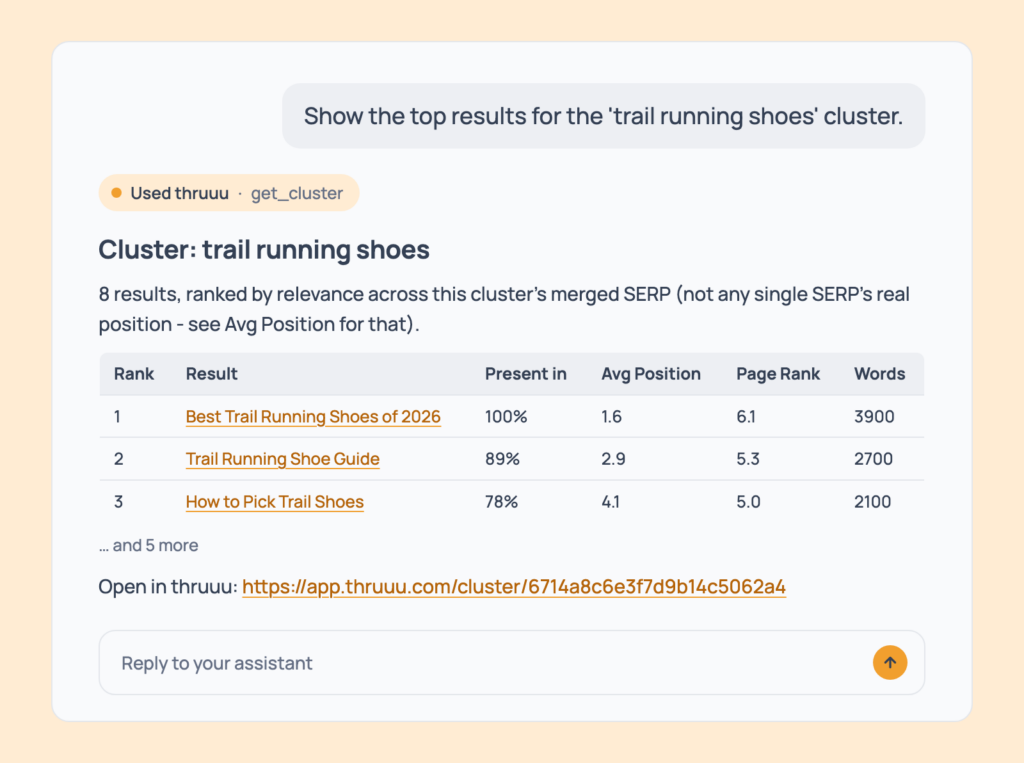
Task: Click the 'Cluster: trail running shoes' heading
Action: 264,250
